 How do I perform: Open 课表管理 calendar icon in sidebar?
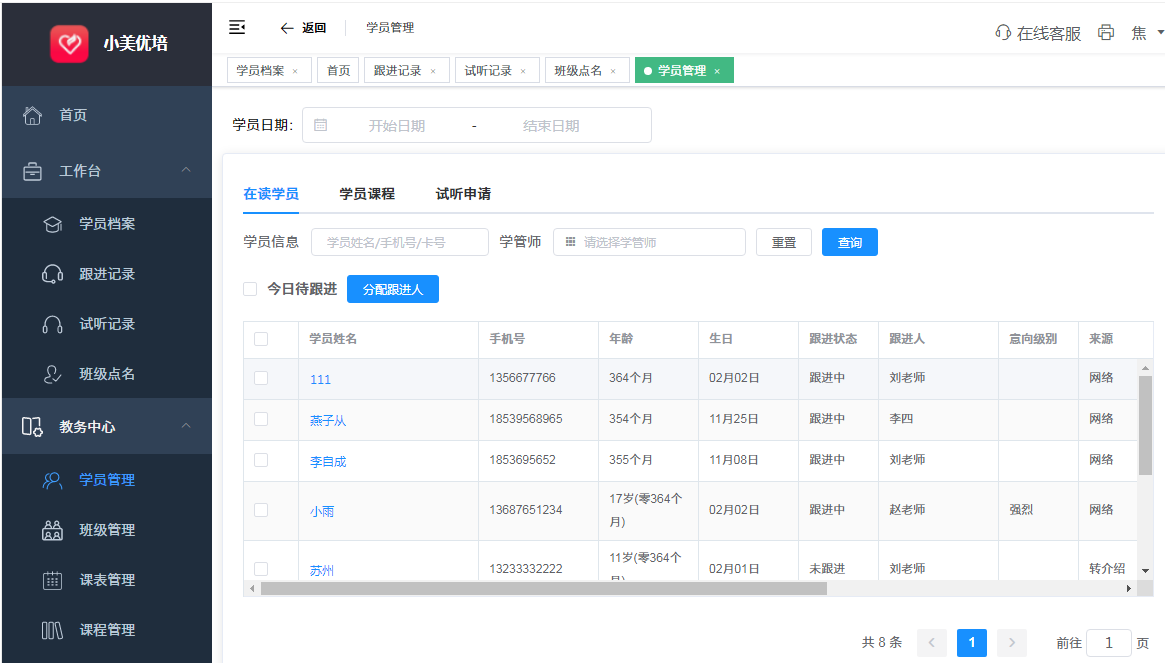(53, 580)
